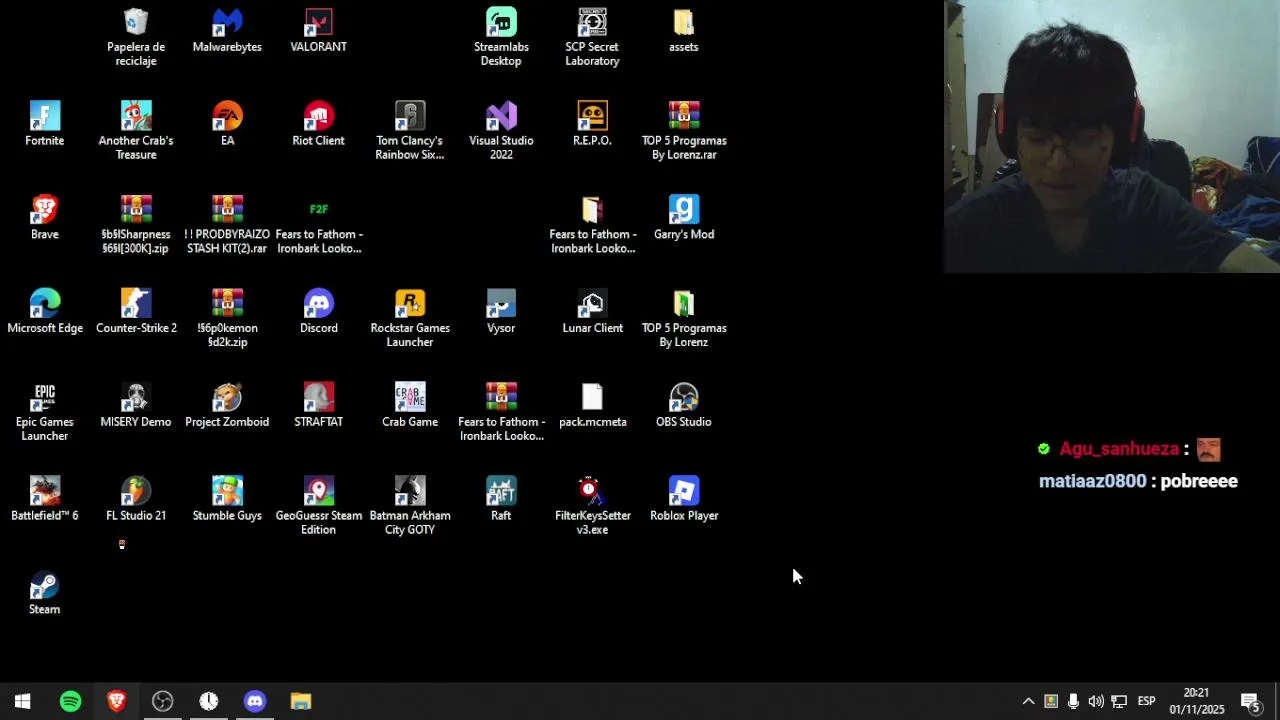Select the MISERY Demo shortcut
Image resolution: width=1280 pixels, height=720 pixels.
(x=136, y=406)
